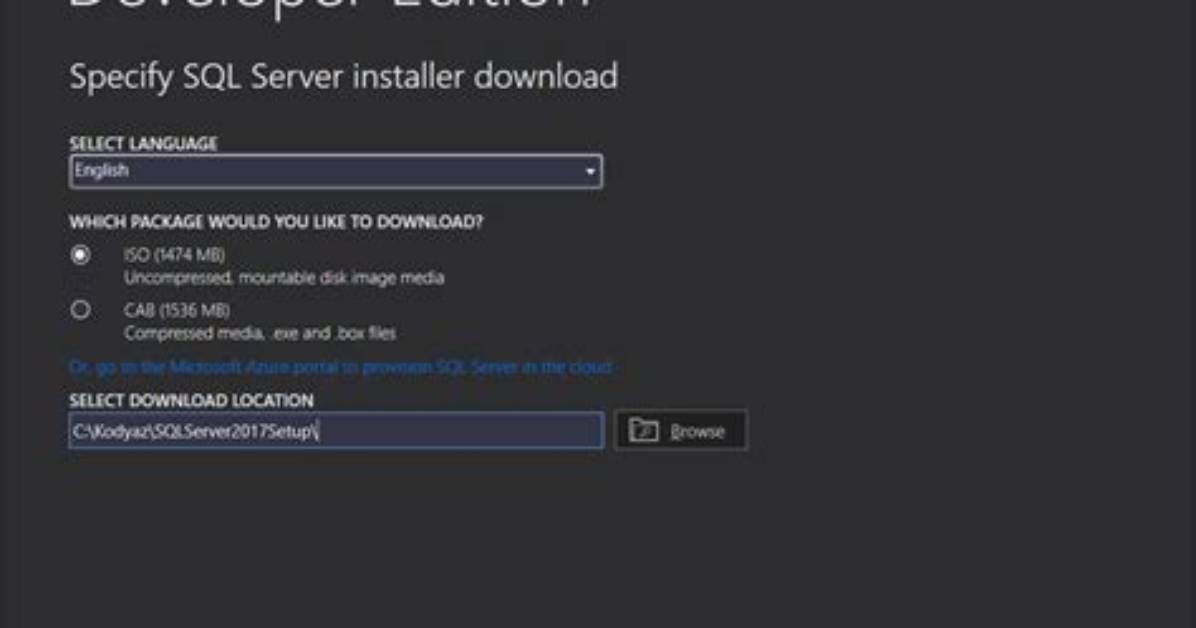
Task: Select the CAB (1536 MB) package option
Action: tap(80, 310)
